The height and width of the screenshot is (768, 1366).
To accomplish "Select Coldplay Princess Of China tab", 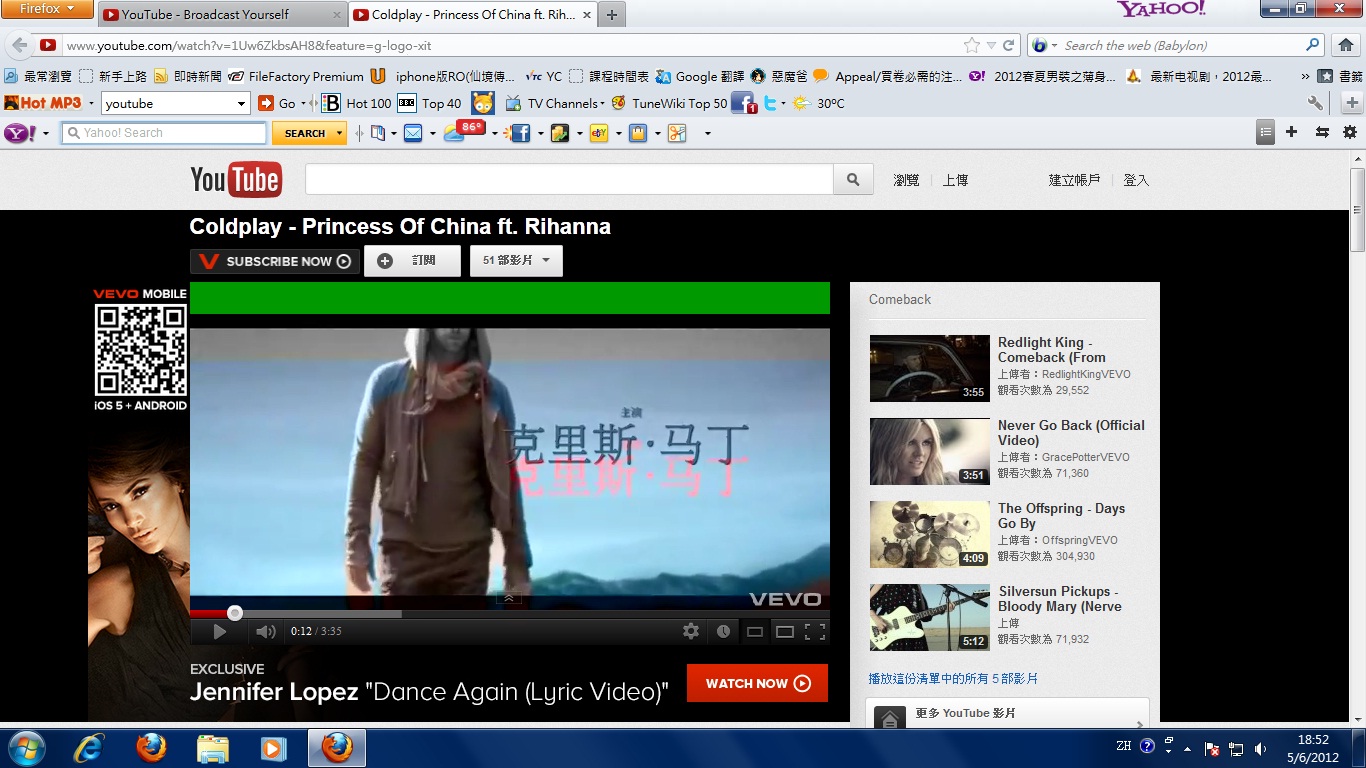I will 472,14.
